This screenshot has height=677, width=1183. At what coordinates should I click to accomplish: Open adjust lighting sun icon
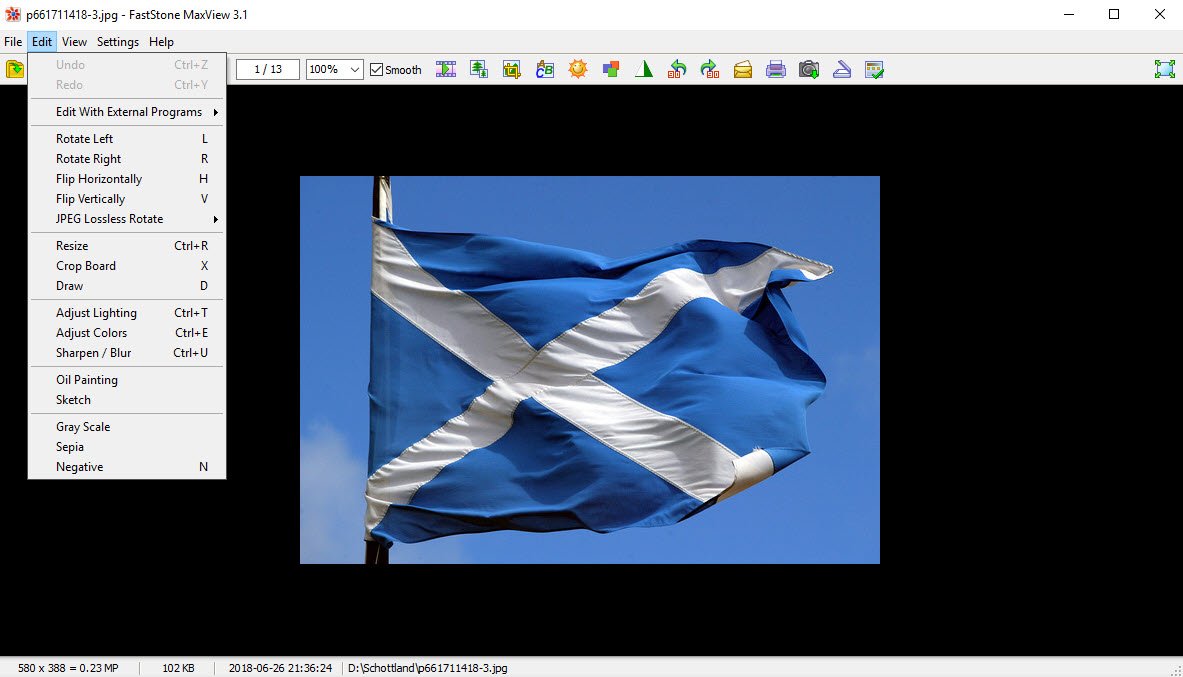(x=578, y=69)
